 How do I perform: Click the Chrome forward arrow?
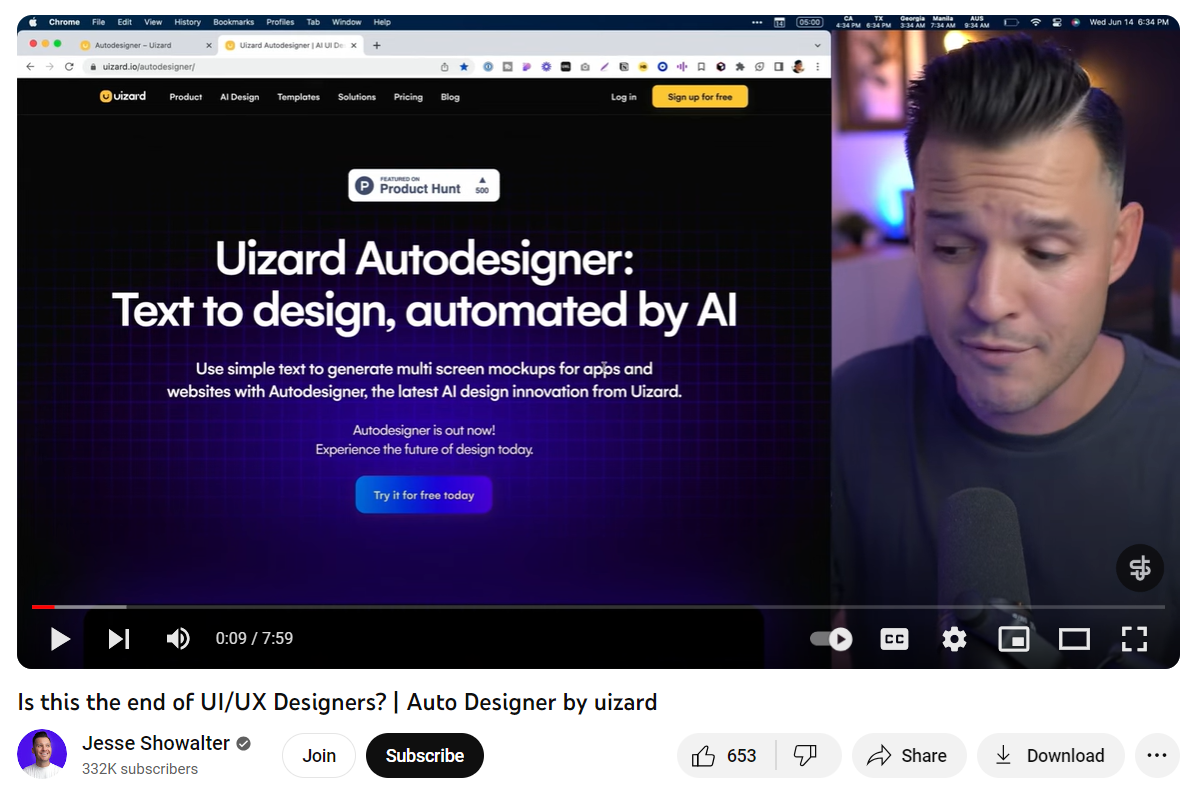point(50,66)
